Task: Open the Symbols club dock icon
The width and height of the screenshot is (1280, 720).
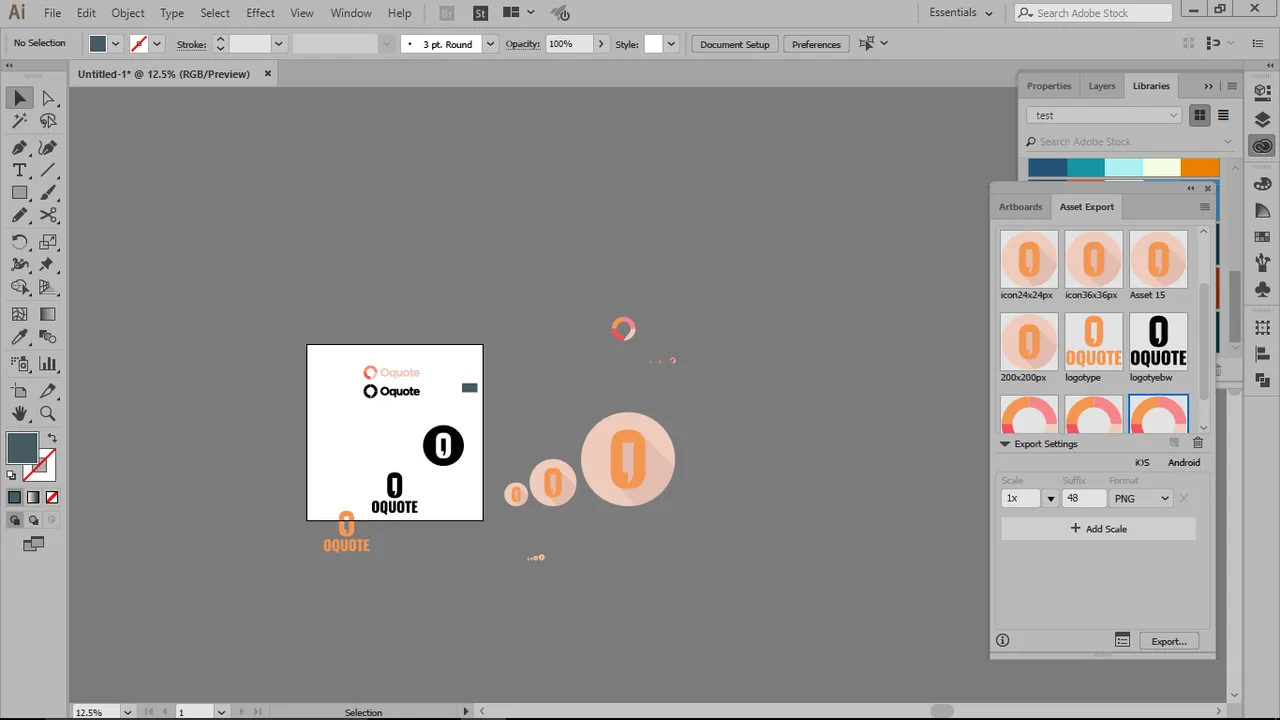Action: tap(1262, 289)
